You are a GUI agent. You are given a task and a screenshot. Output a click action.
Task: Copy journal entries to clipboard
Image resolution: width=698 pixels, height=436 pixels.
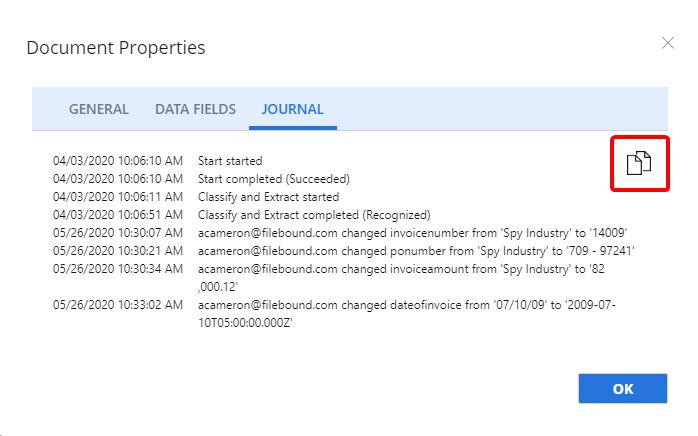[x=639, y=163]
